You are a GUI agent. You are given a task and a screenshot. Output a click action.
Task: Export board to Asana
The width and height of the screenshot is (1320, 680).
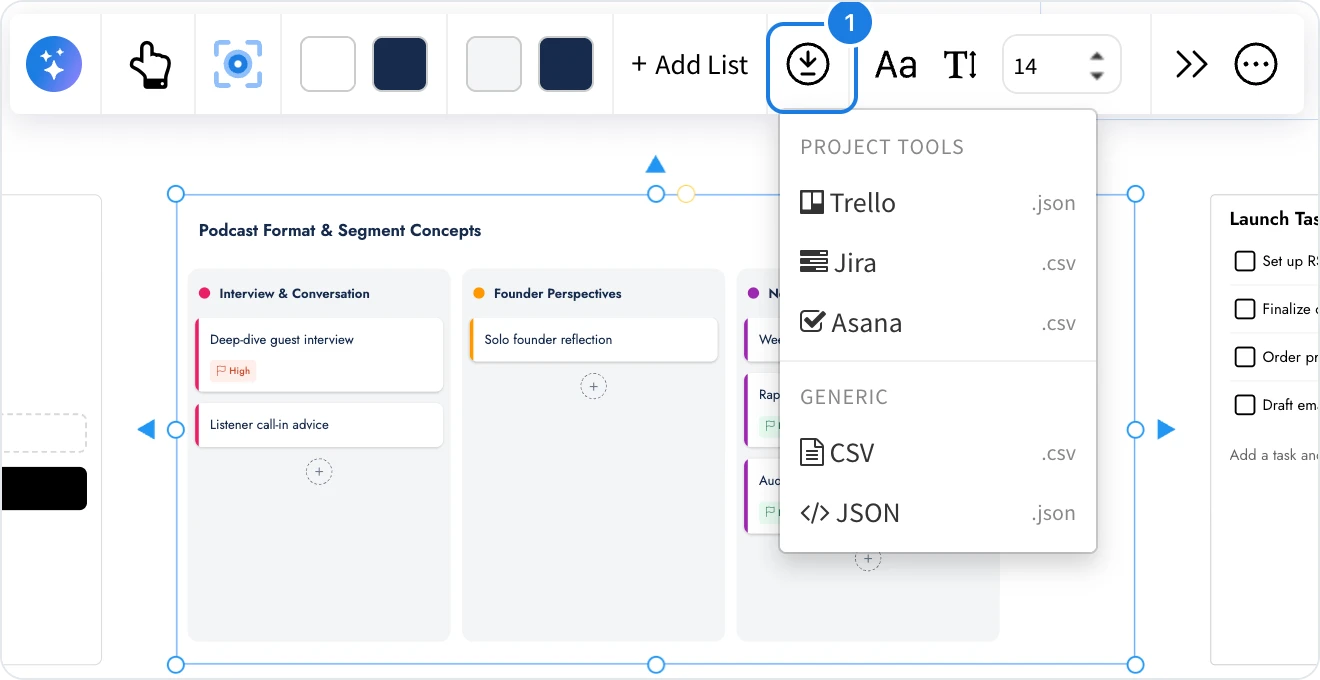pyautogui.click(x=938, y=323)
